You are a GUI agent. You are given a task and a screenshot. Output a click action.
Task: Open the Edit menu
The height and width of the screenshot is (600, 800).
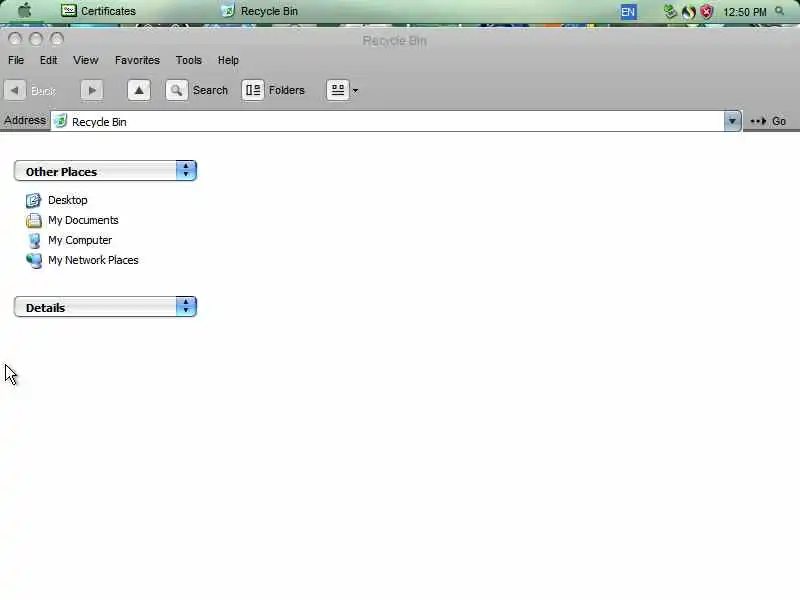point(48,60)
